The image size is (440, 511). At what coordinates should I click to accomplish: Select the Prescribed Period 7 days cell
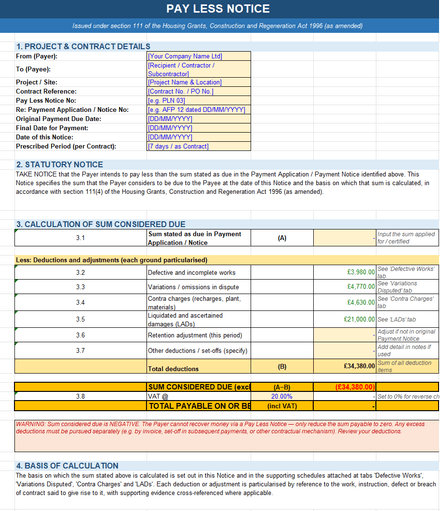click(199, 146)
